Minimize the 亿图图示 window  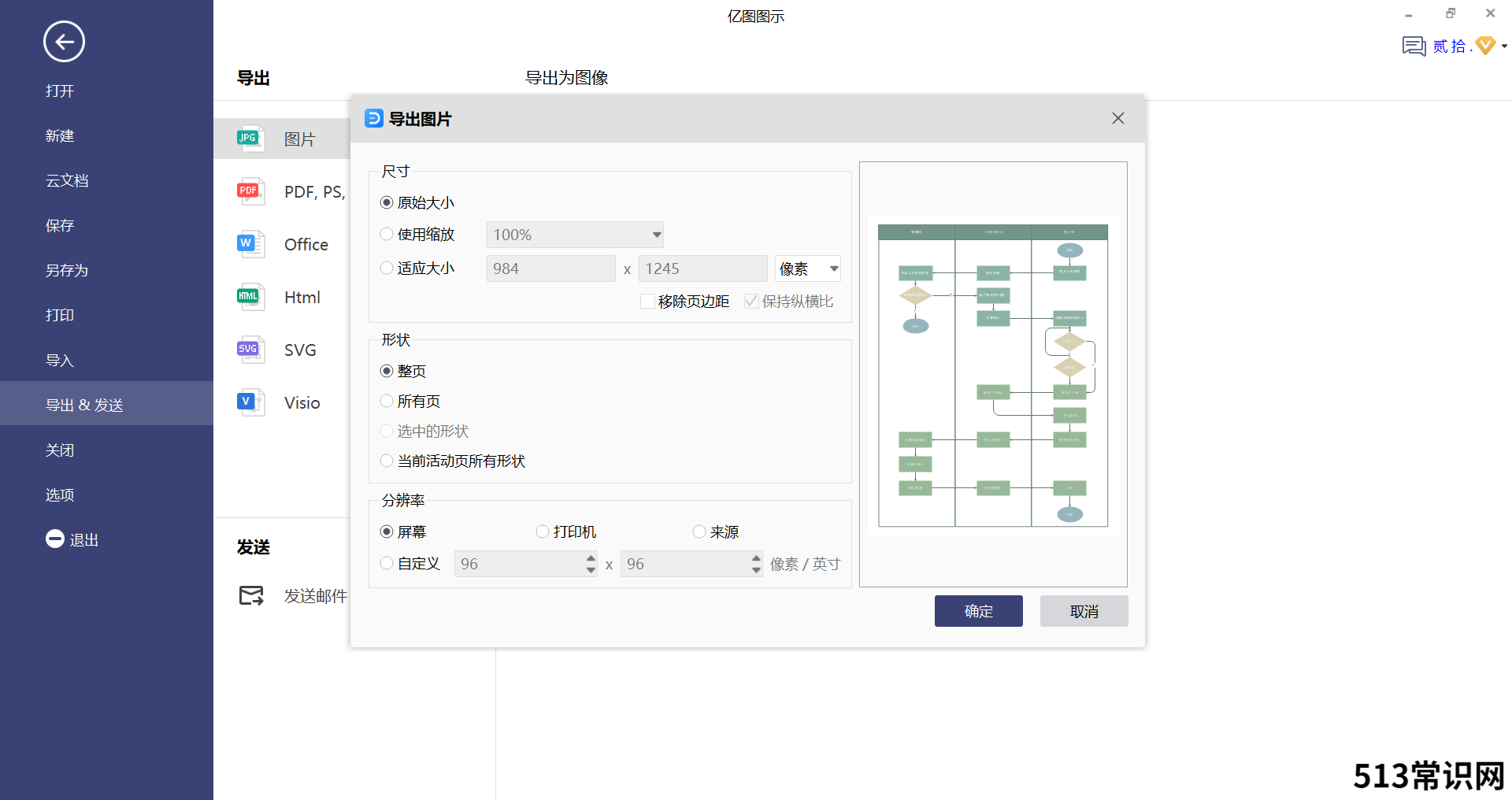(x=1408, y=14)
